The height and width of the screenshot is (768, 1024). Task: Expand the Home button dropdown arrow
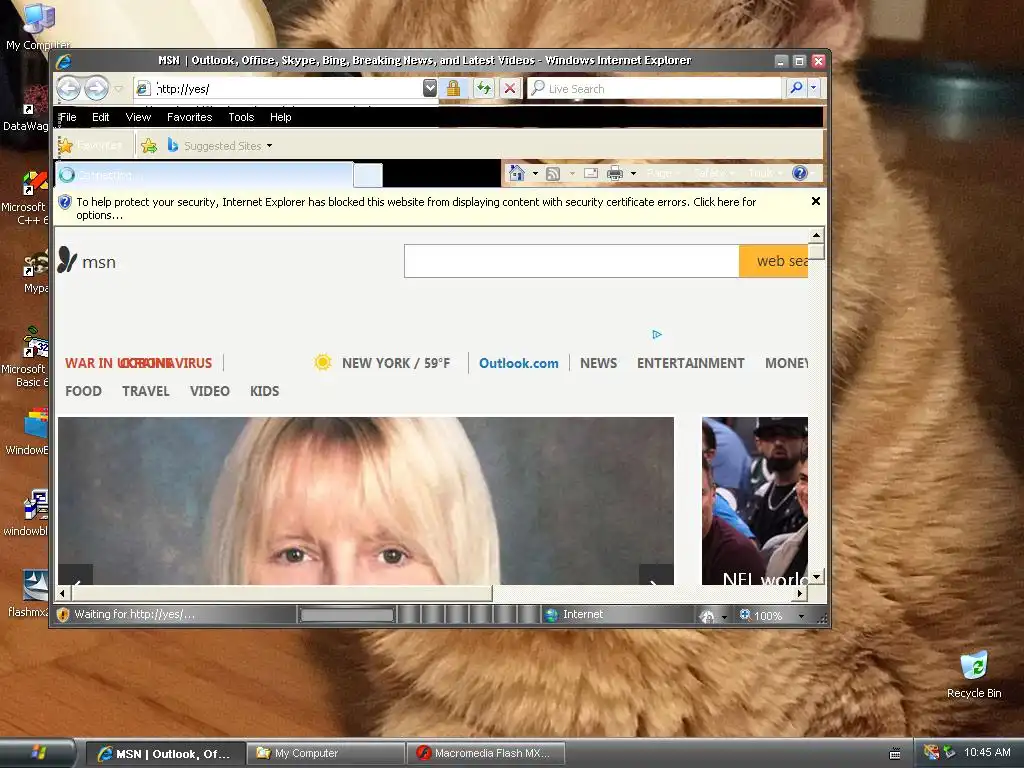point(536,173)
